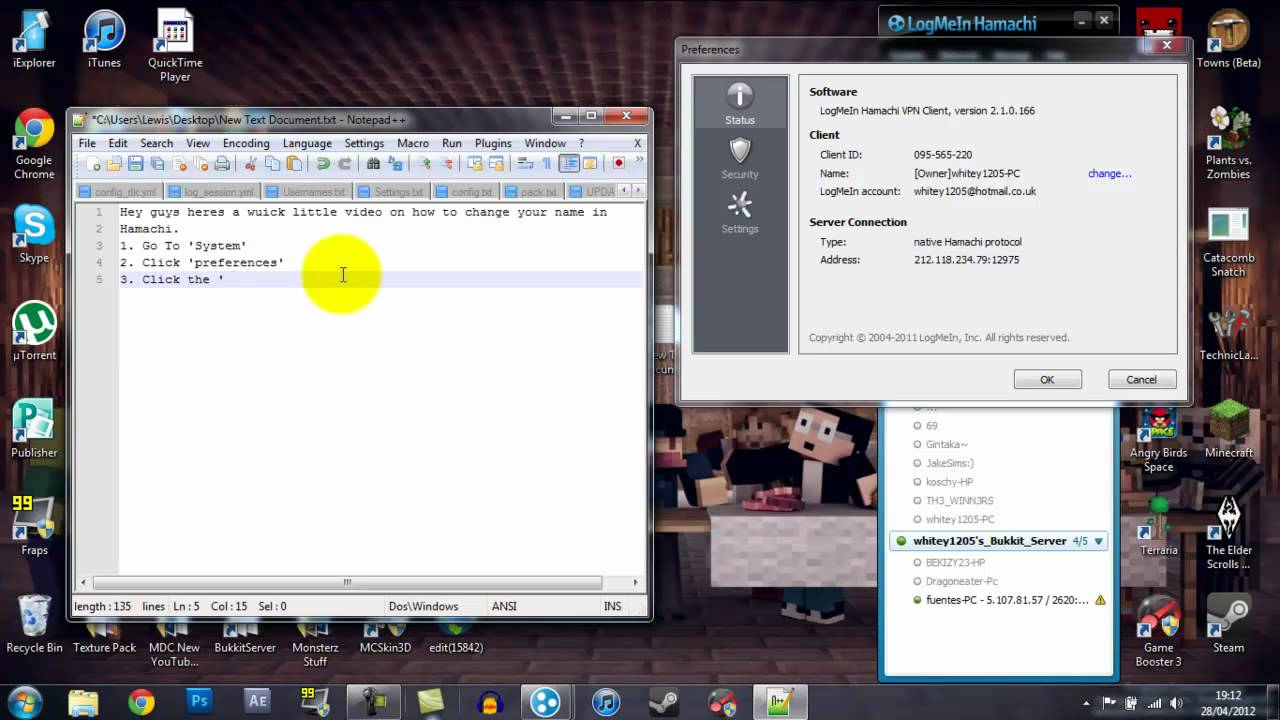Click OK in the Preferences dialog

(x=1047, y=380)
